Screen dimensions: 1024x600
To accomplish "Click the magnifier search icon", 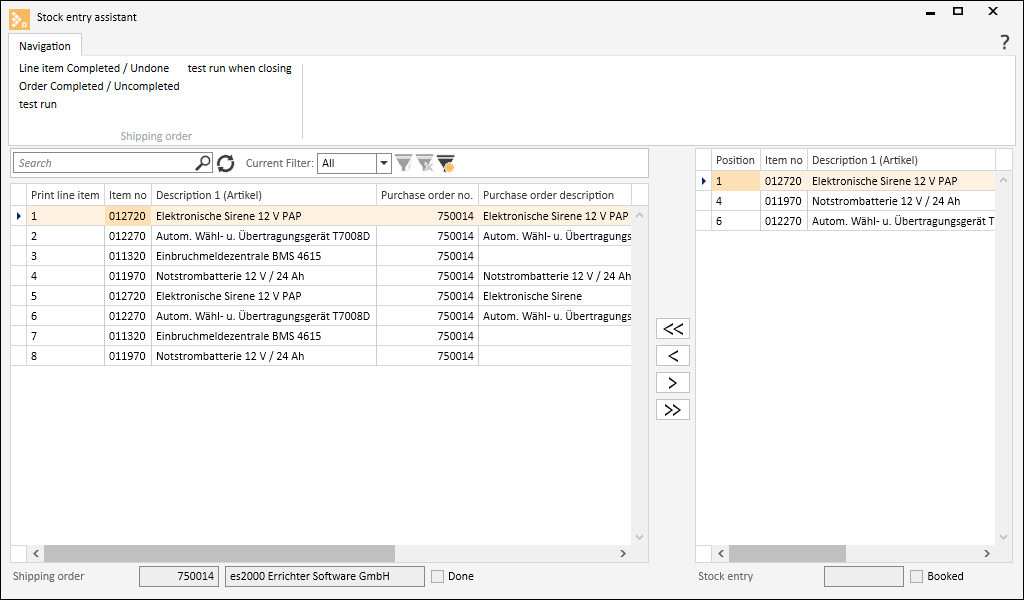I will tap(203, 163).
